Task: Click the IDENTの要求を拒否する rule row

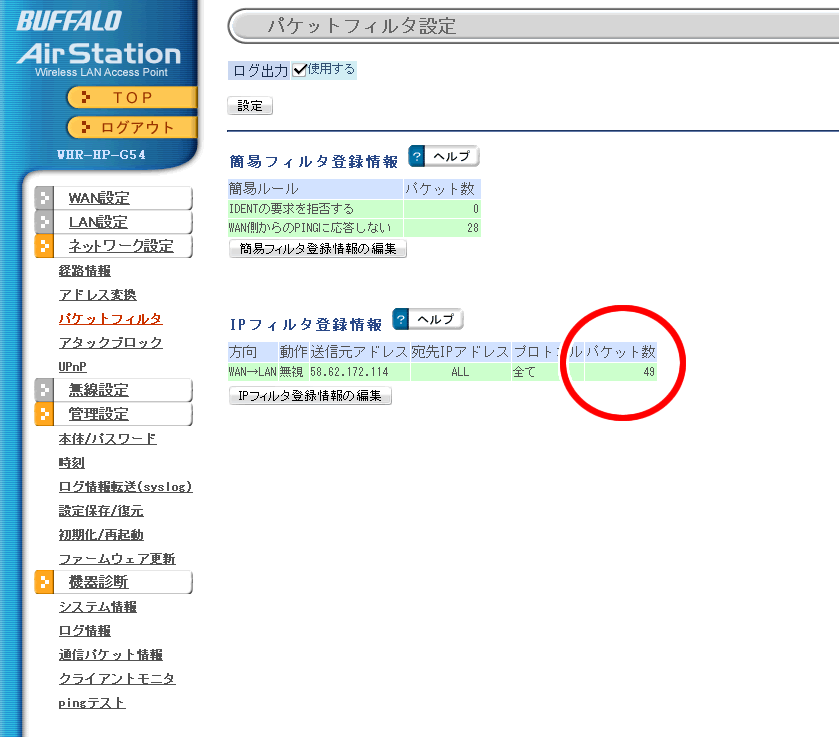Action: pyautogui.click(x=354, y=208)
